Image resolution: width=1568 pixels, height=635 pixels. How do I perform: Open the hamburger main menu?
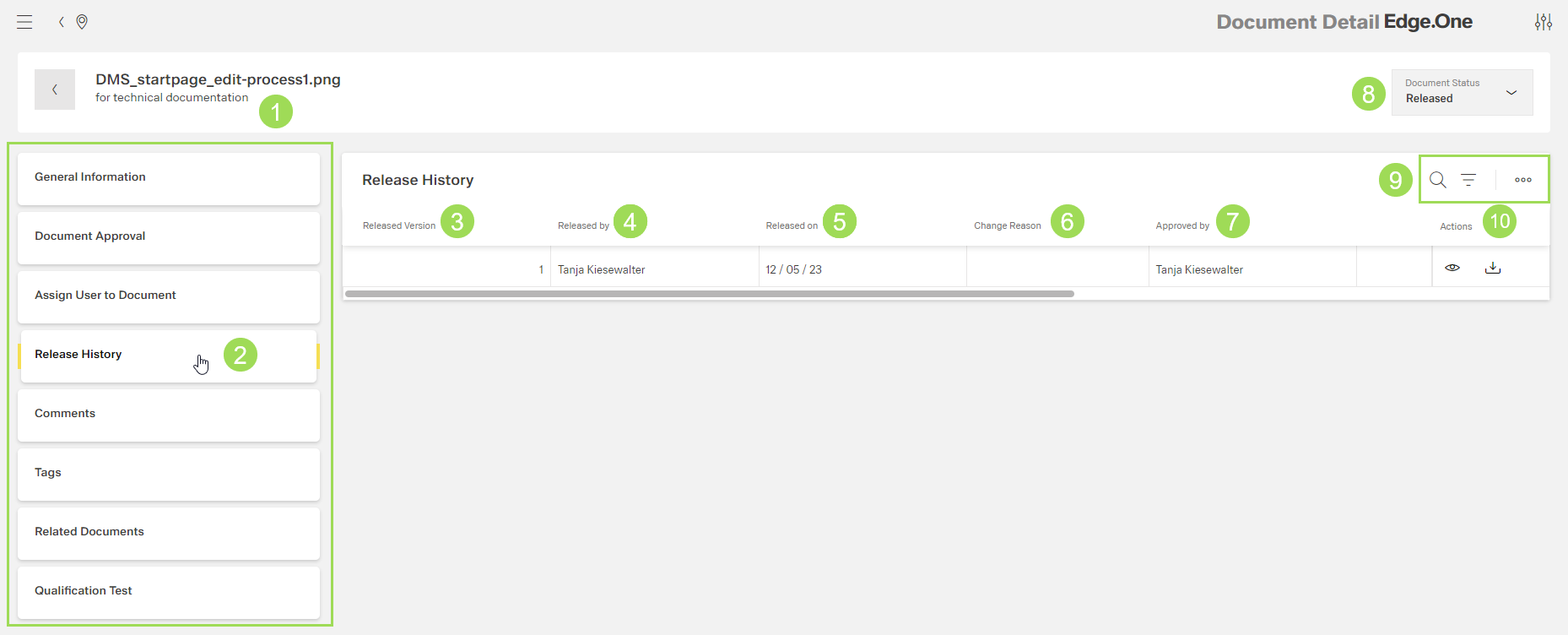point(24,22)
